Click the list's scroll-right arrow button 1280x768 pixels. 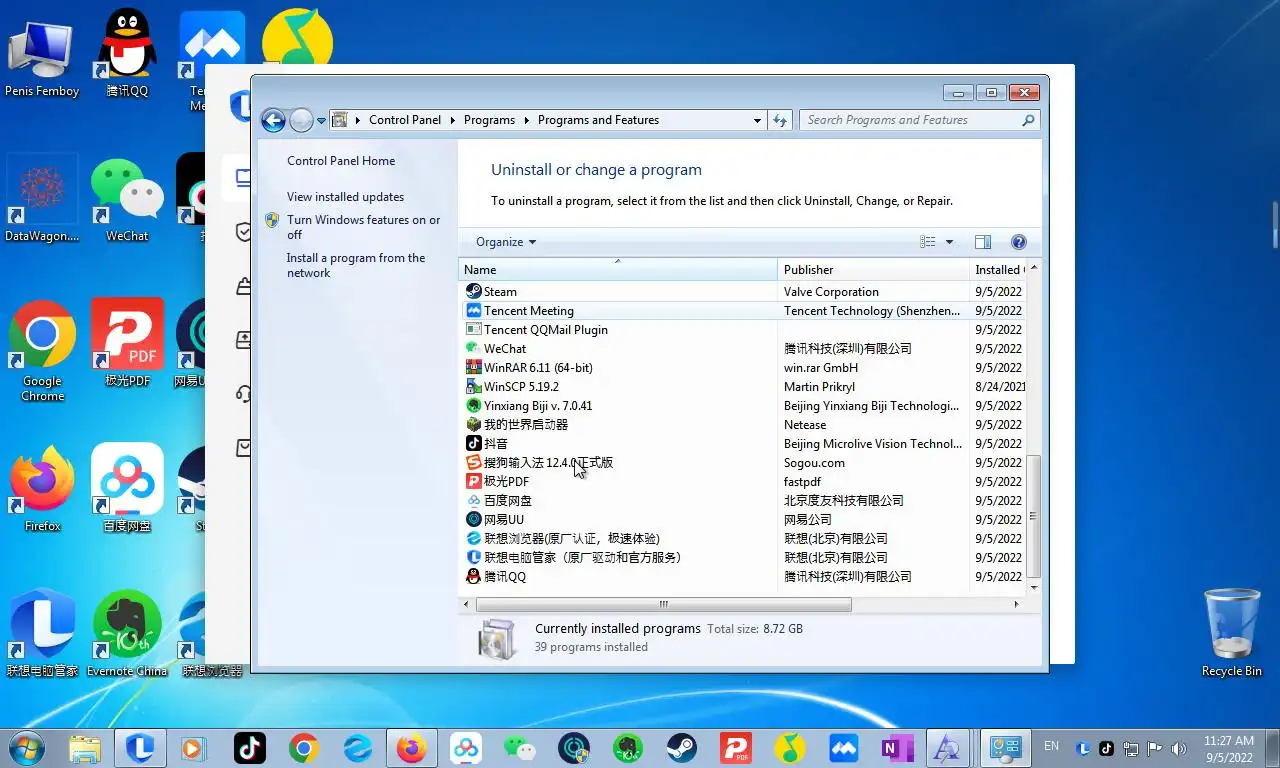point(1017,604)
